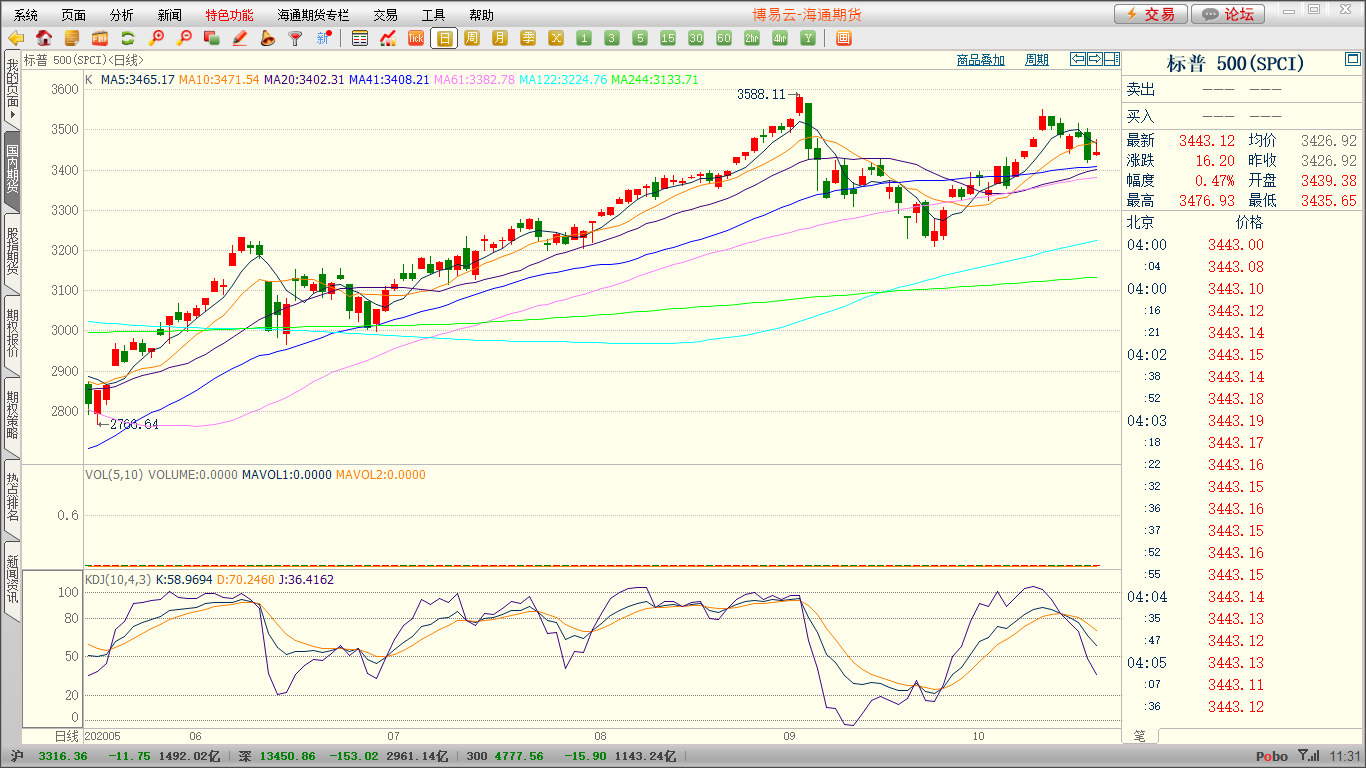Screen dimensions: 1366x768
Task: Open the 特色功能 menu
Action: point(230,15)
